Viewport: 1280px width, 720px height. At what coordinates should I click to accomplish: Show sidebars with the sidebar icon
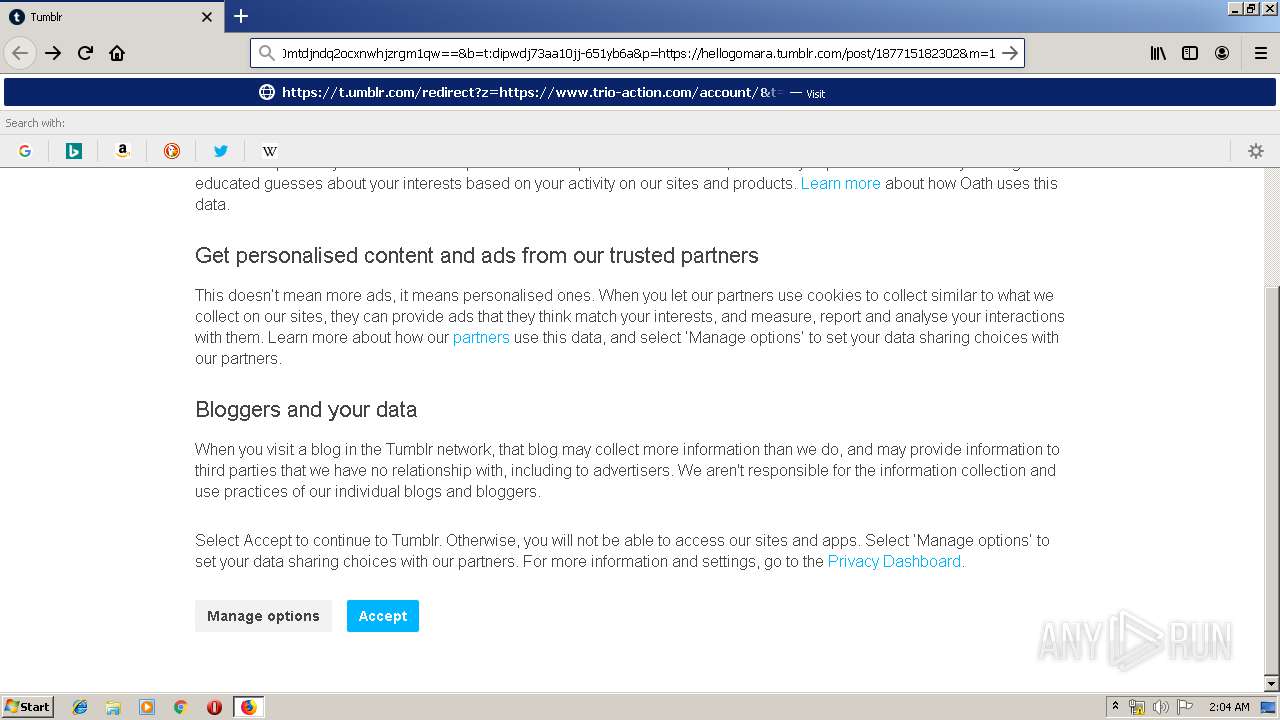pos(1190,53)
